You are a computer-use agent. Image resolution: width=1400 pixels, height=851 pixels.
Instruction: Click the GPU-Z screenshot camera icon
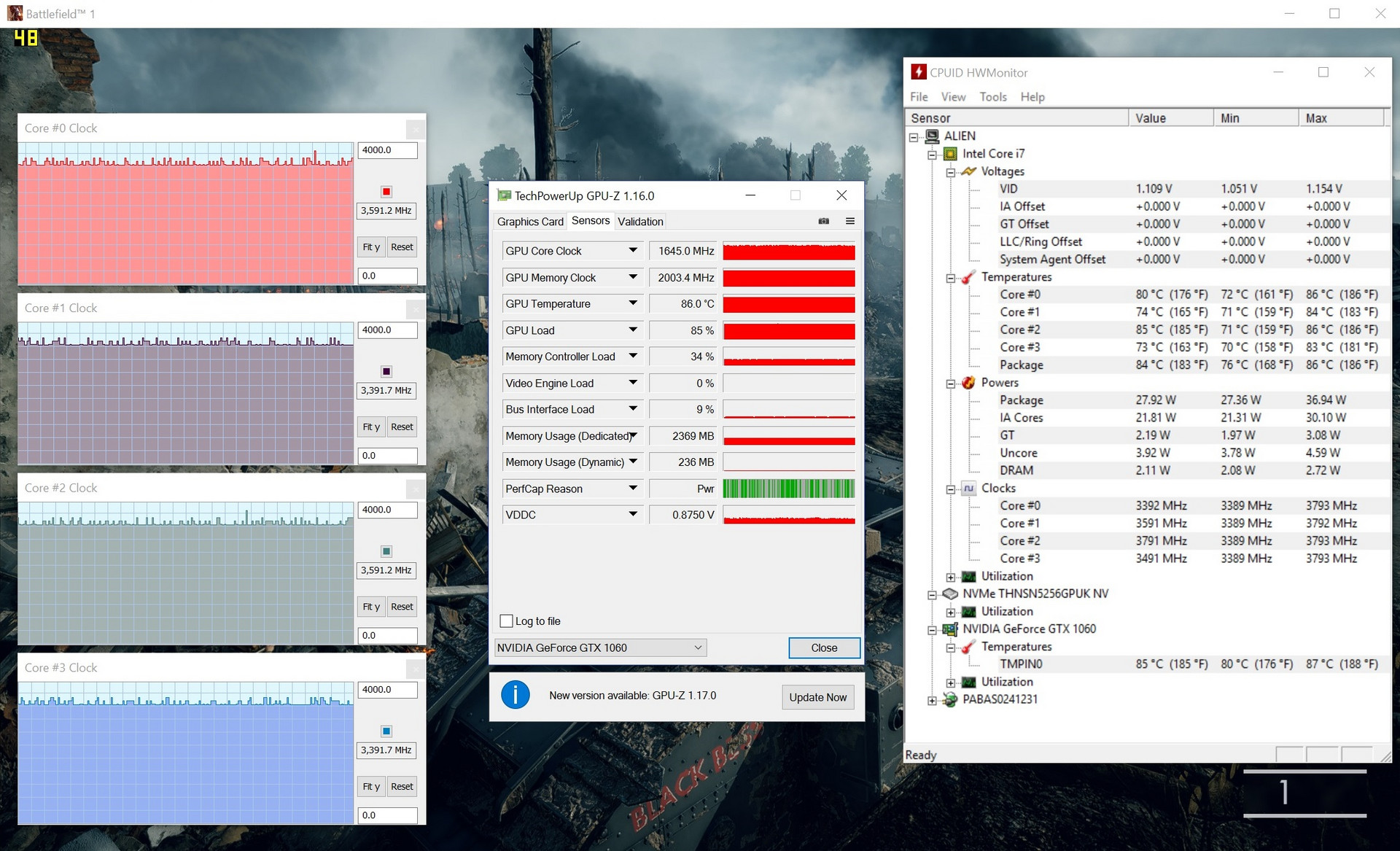tap(823, 221)
